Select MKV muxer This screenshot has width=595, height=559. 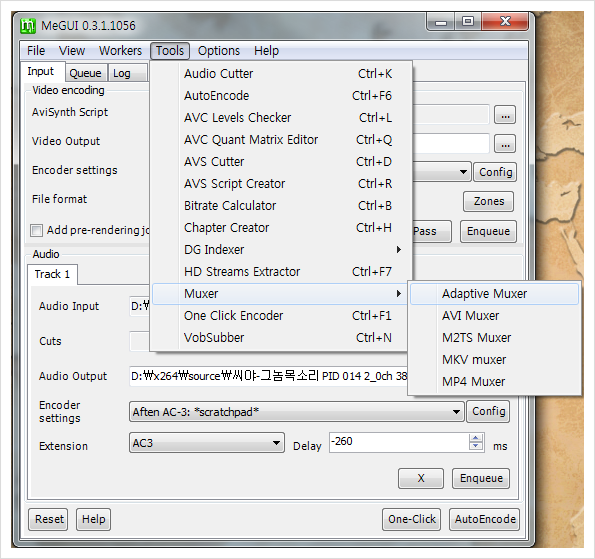coord(494,360)
